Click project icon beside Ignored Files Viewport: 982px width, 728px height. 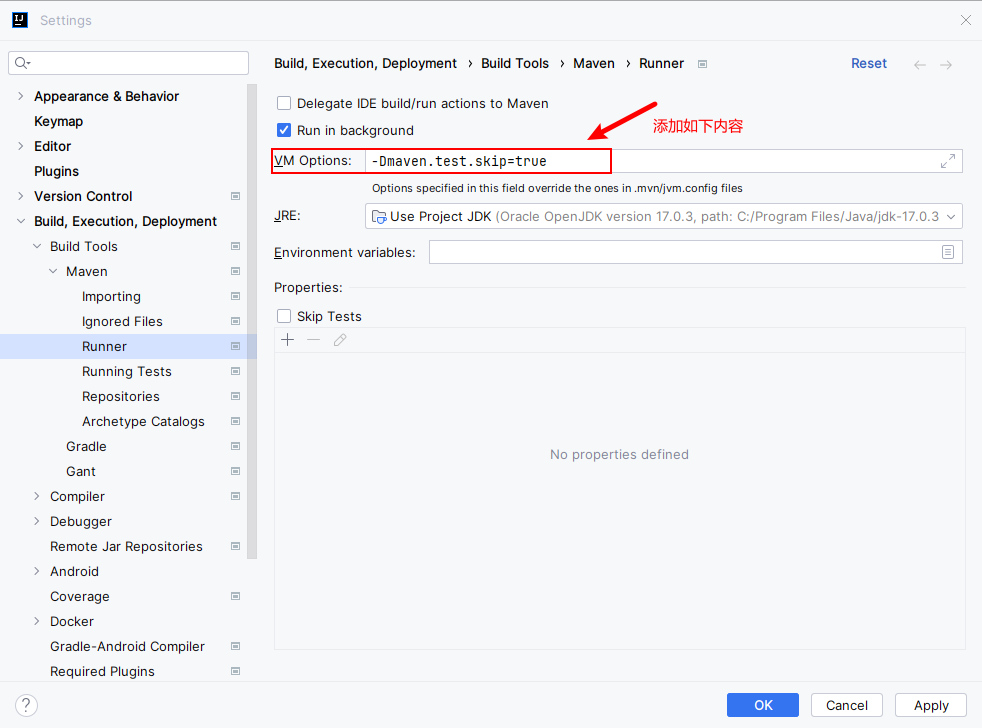235,321
